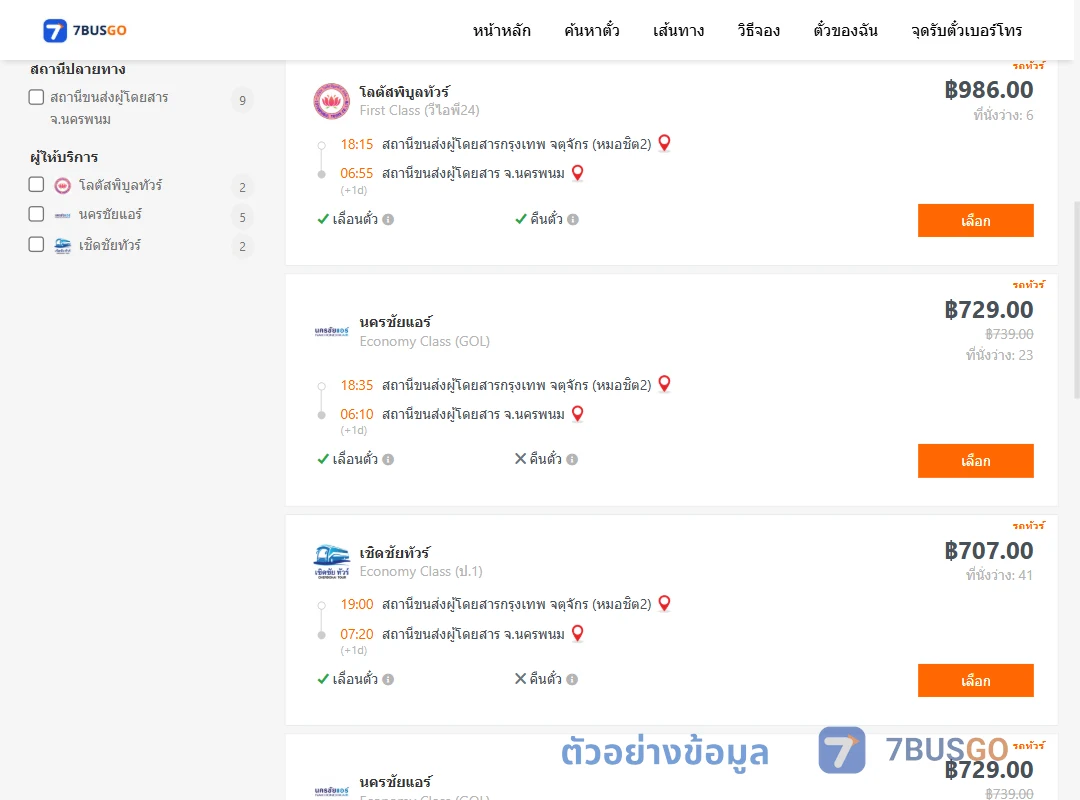This screenshot has height=800, width=1080.
Task: Open the จุดรับตั๋วเบอร์โทร menu item
Action: [966, 30]
